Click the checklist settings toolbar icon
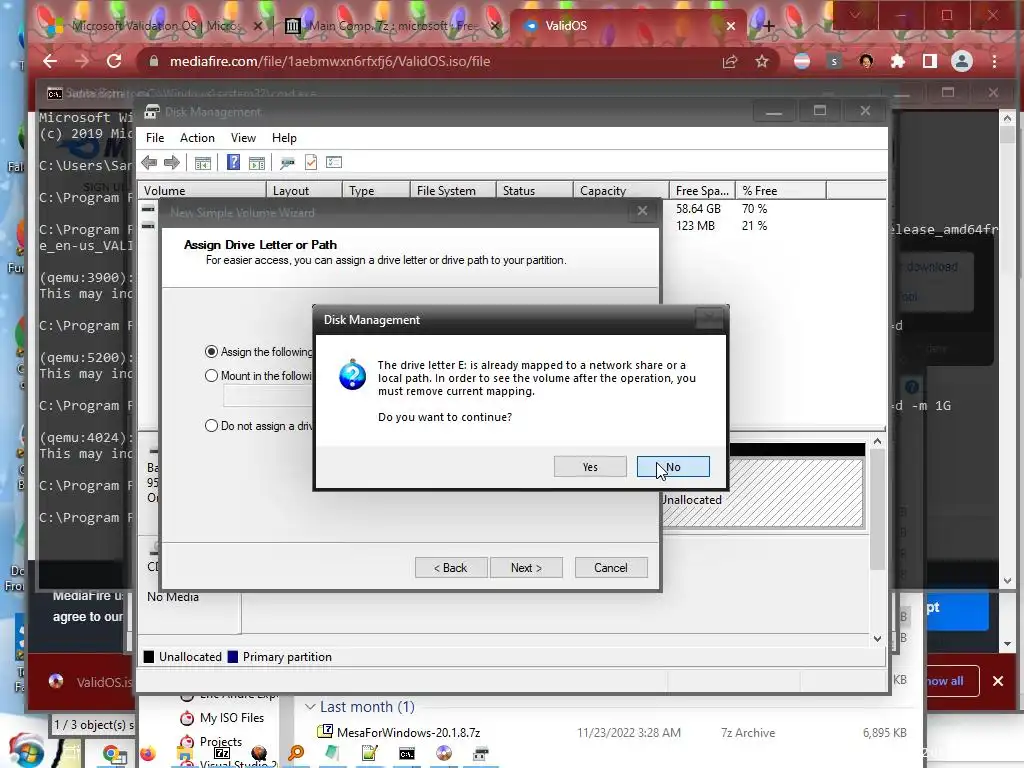1024x768 pixels. click(x=334, y=162)
